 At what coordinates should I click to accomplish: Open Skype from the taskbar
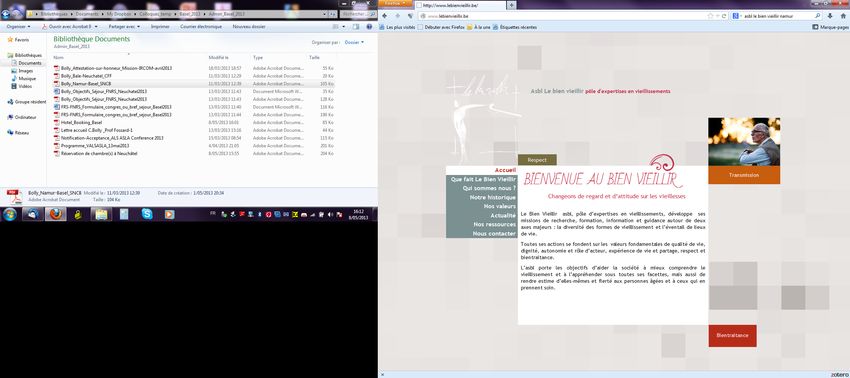coord(147,214)
